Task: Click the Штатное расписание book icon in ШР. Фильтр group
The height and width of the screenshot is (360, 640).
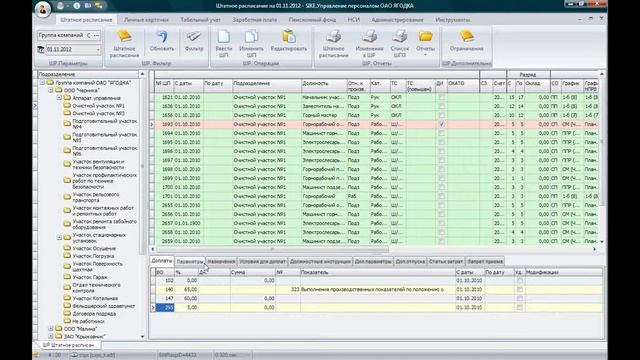Action: coord(124,36)
